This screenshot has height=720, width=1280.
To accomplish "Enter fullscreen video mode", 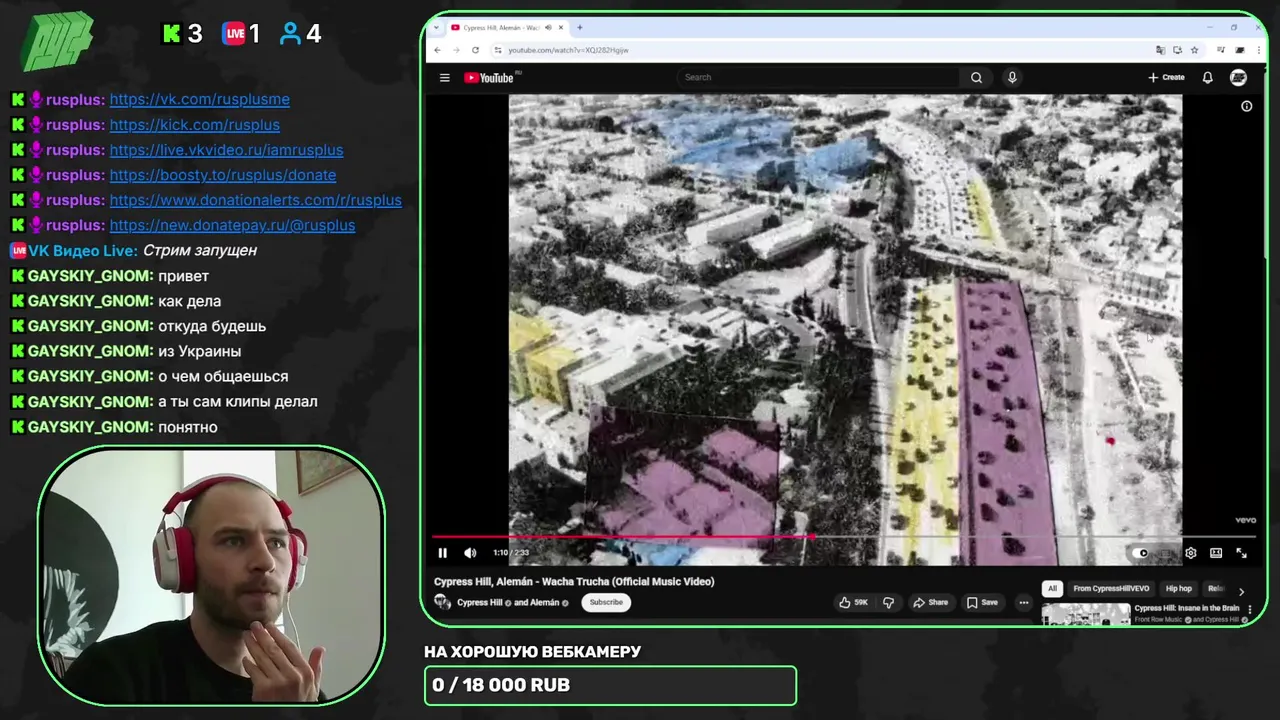I will coord(1242,553).
